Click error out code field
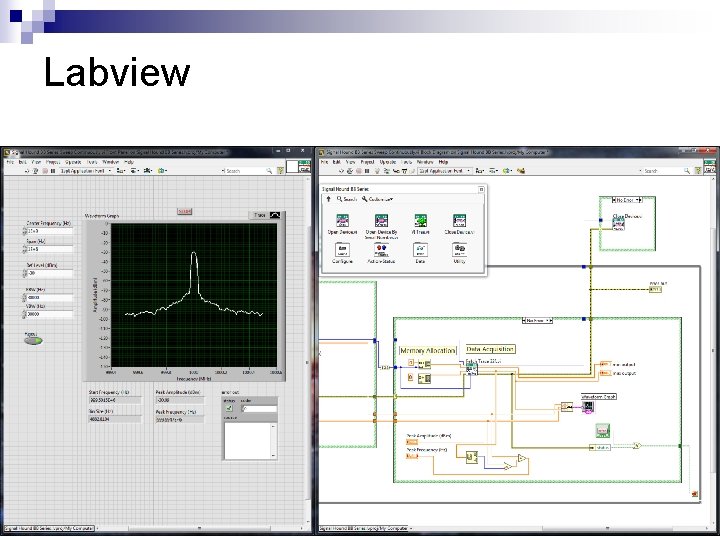Viewport: 720px width, 540px height. pyautogui.click(x=260, y=409)
